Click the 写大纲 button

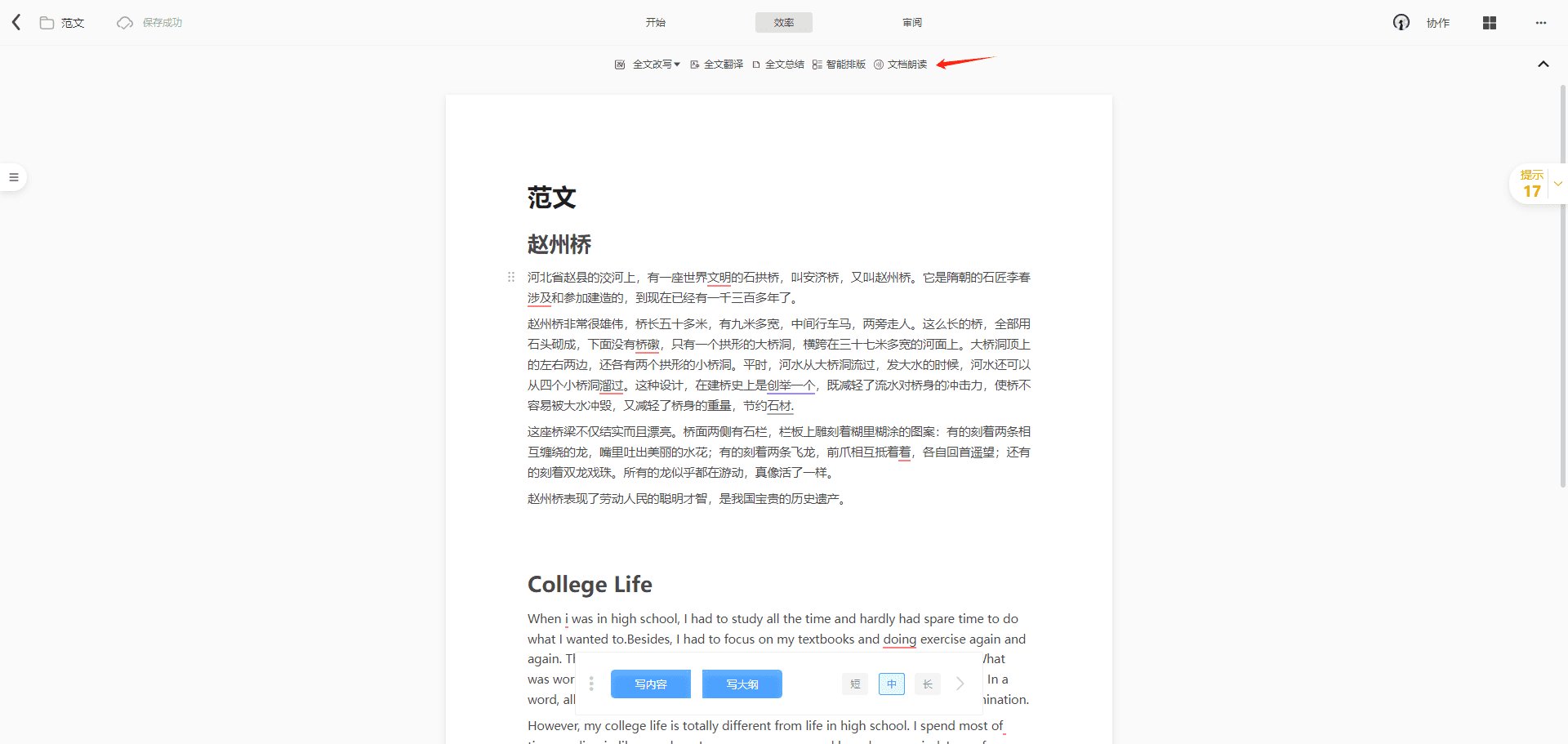pyautogui.click(x=742, y=684)
